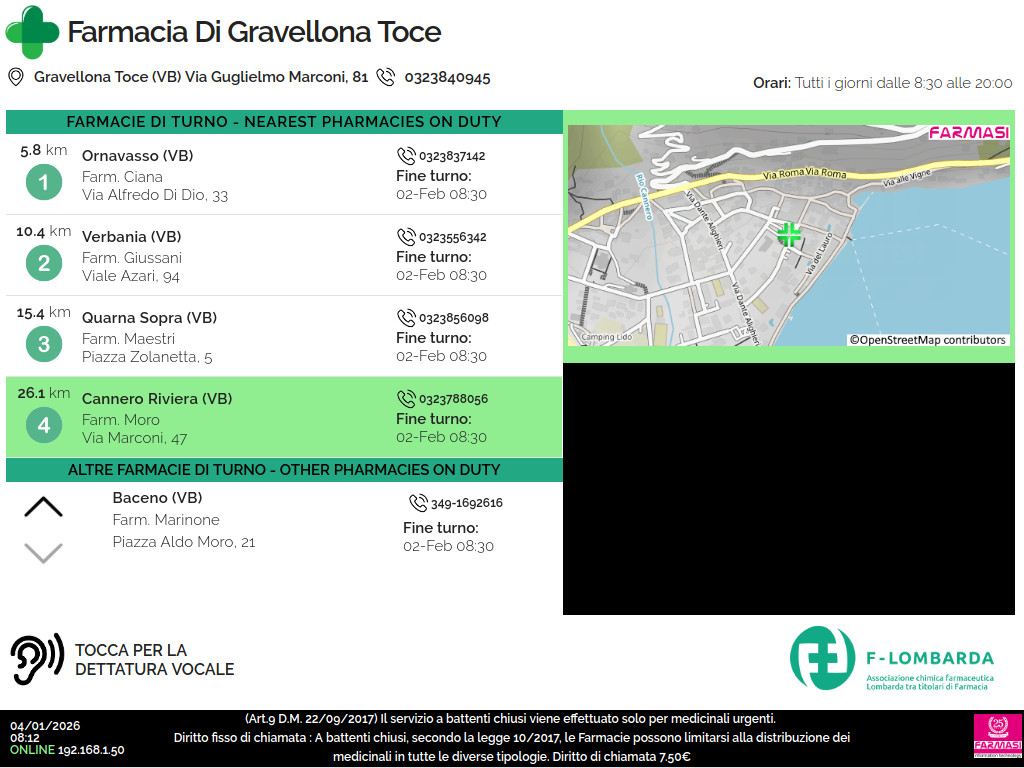The height and width of the screenshot is (768, 1024).
Task: Click the phone icon for Ornavasso pharmacy
Action: [406, 156]
